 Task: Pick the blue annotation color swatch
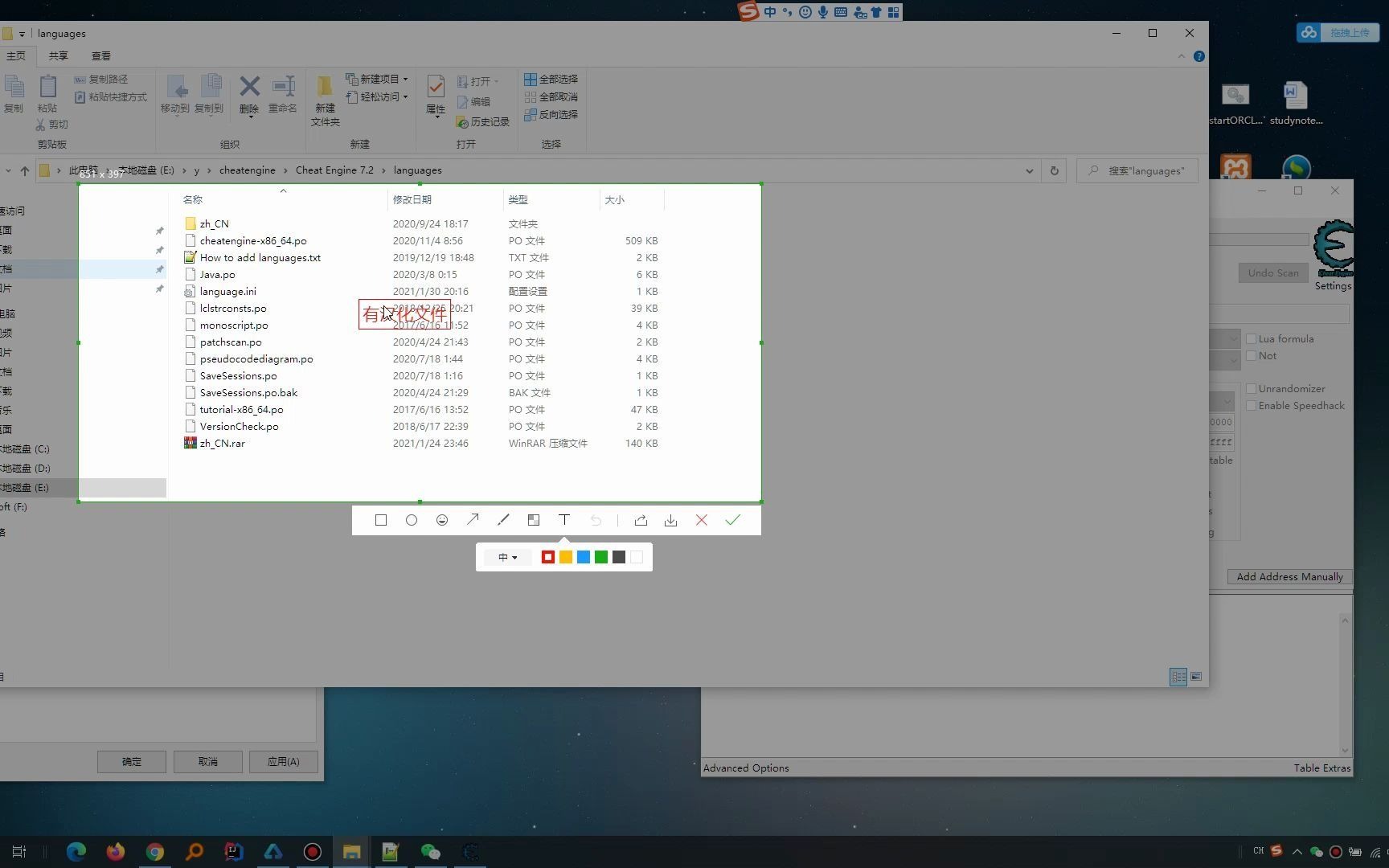coord(583,556)
